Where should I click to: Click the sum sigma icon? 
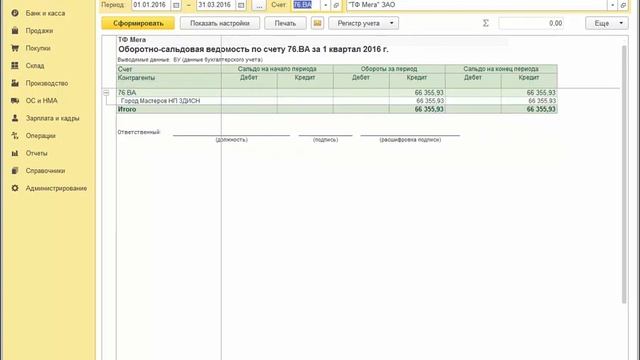[x=486, y=23]
